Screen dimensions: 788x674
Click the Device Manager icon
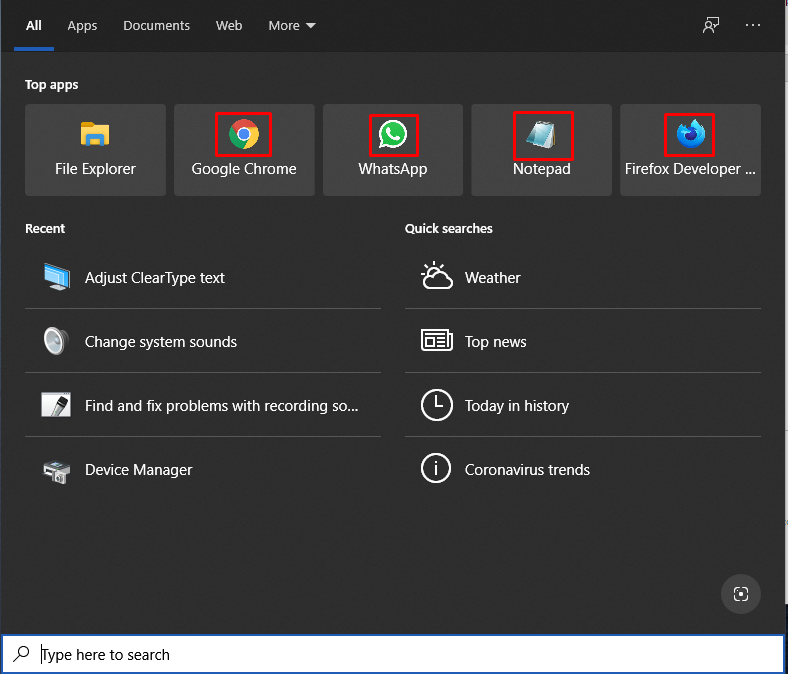[x=56, y=471]
